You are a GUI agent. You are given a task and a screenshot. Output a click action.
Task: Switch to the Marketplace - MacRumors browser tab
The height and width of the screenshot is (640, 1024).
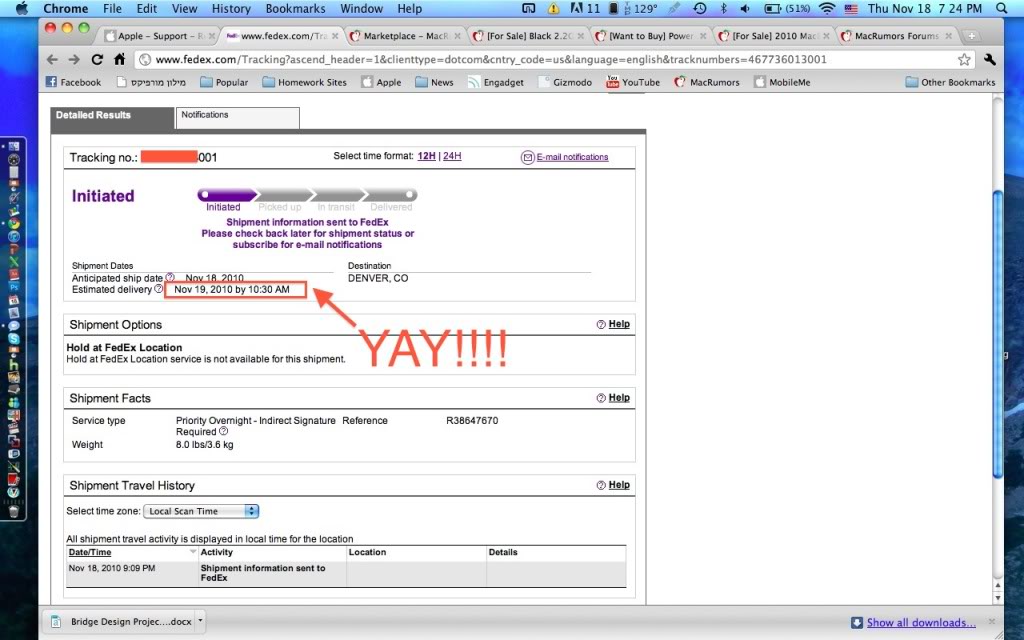click(406, 36)
